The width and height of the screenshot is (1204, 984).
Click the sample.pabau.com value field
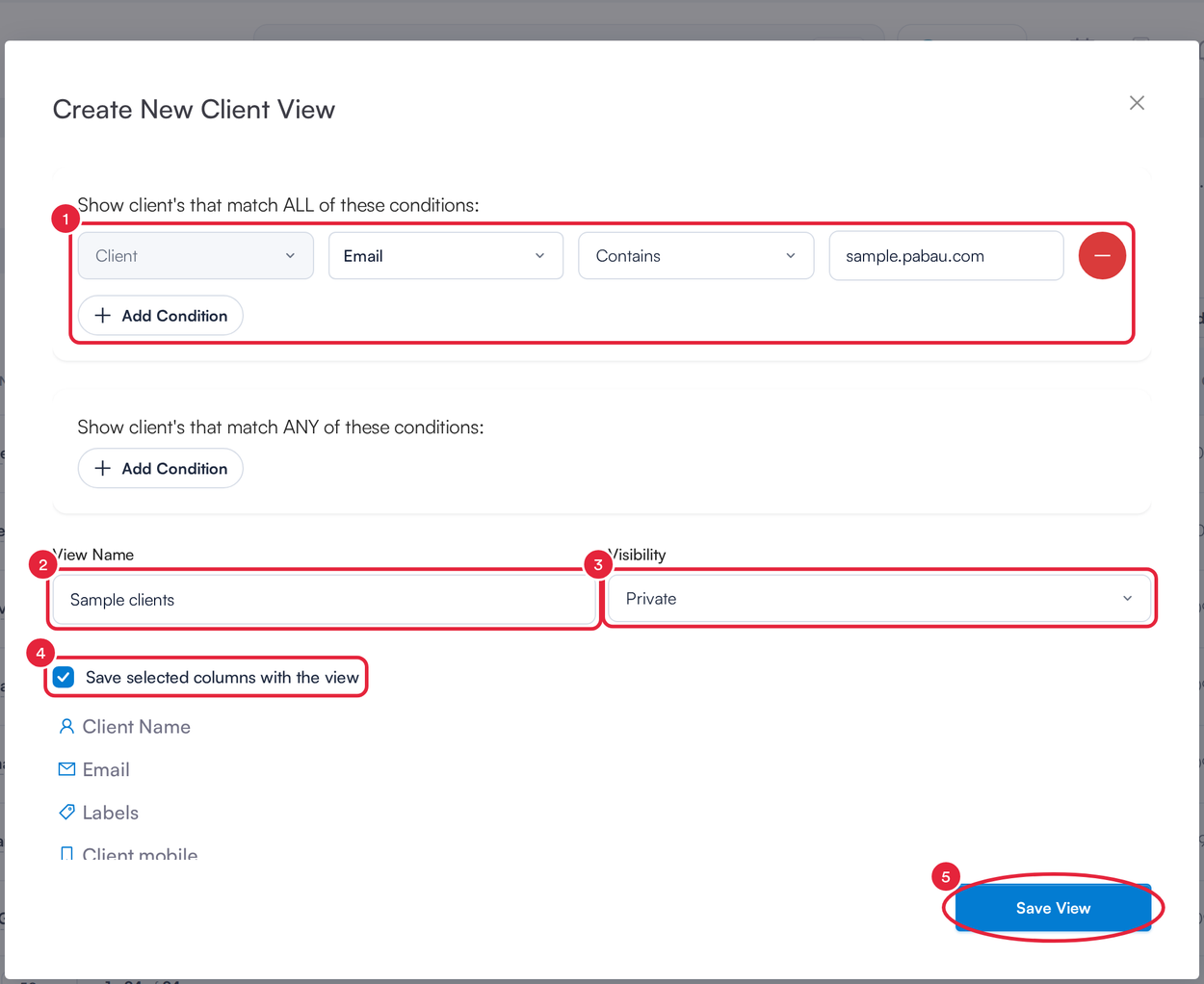(946, 256)
